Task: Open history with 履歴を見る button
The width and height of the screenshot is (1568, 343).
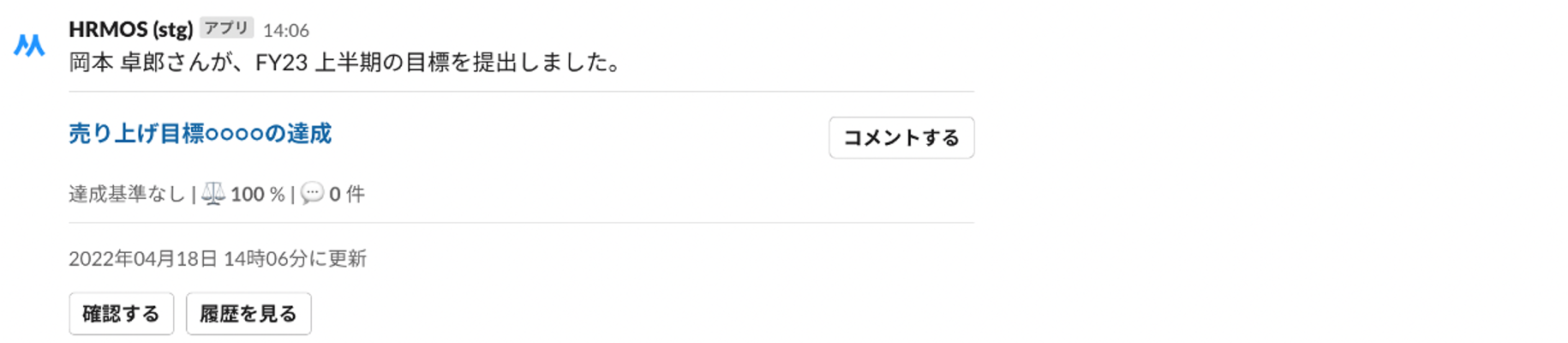Action: pyautogui.click(x=248, y=314)
